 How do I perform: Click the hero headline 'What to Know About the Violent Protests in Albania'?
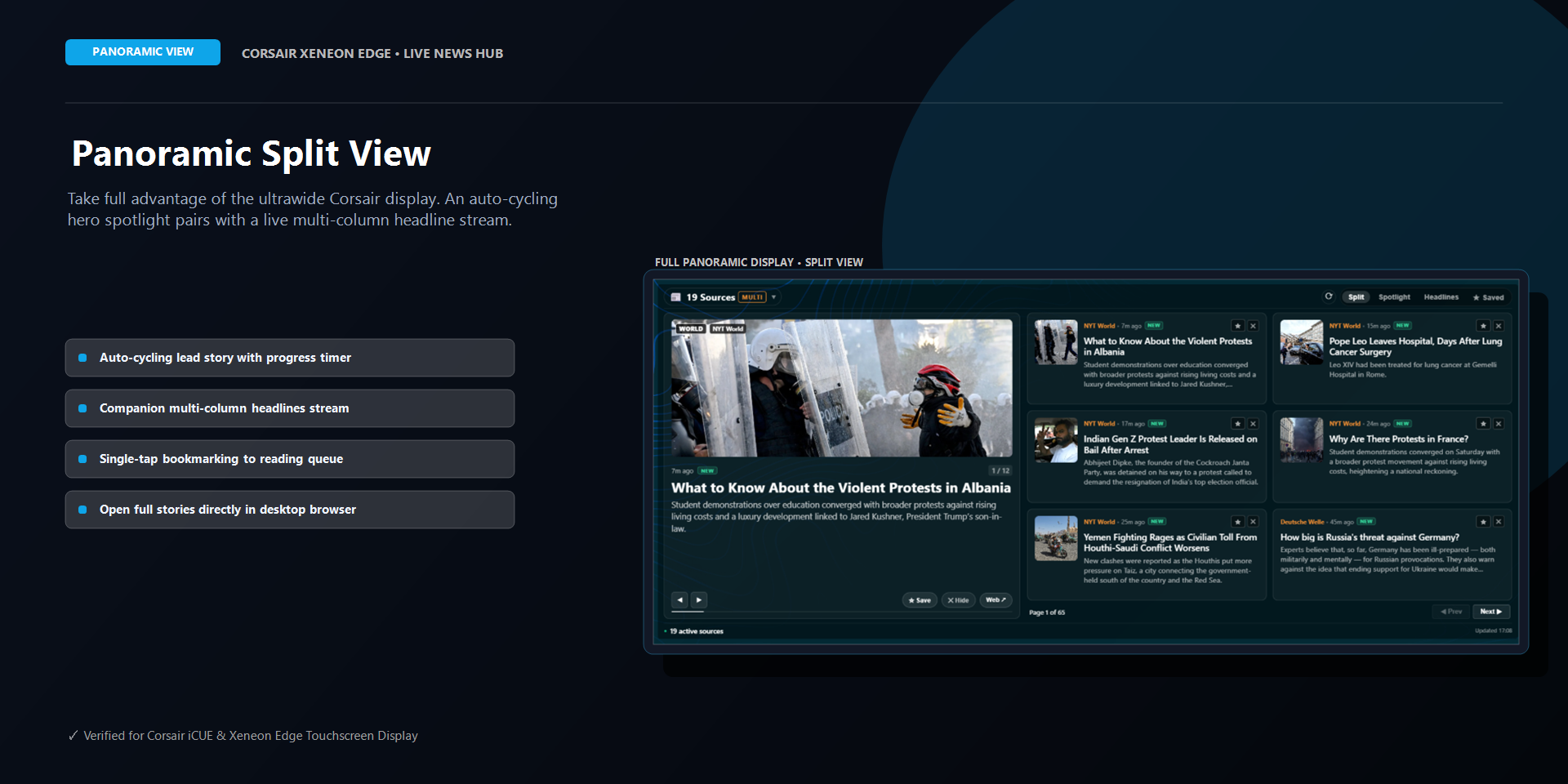point(841,488)
